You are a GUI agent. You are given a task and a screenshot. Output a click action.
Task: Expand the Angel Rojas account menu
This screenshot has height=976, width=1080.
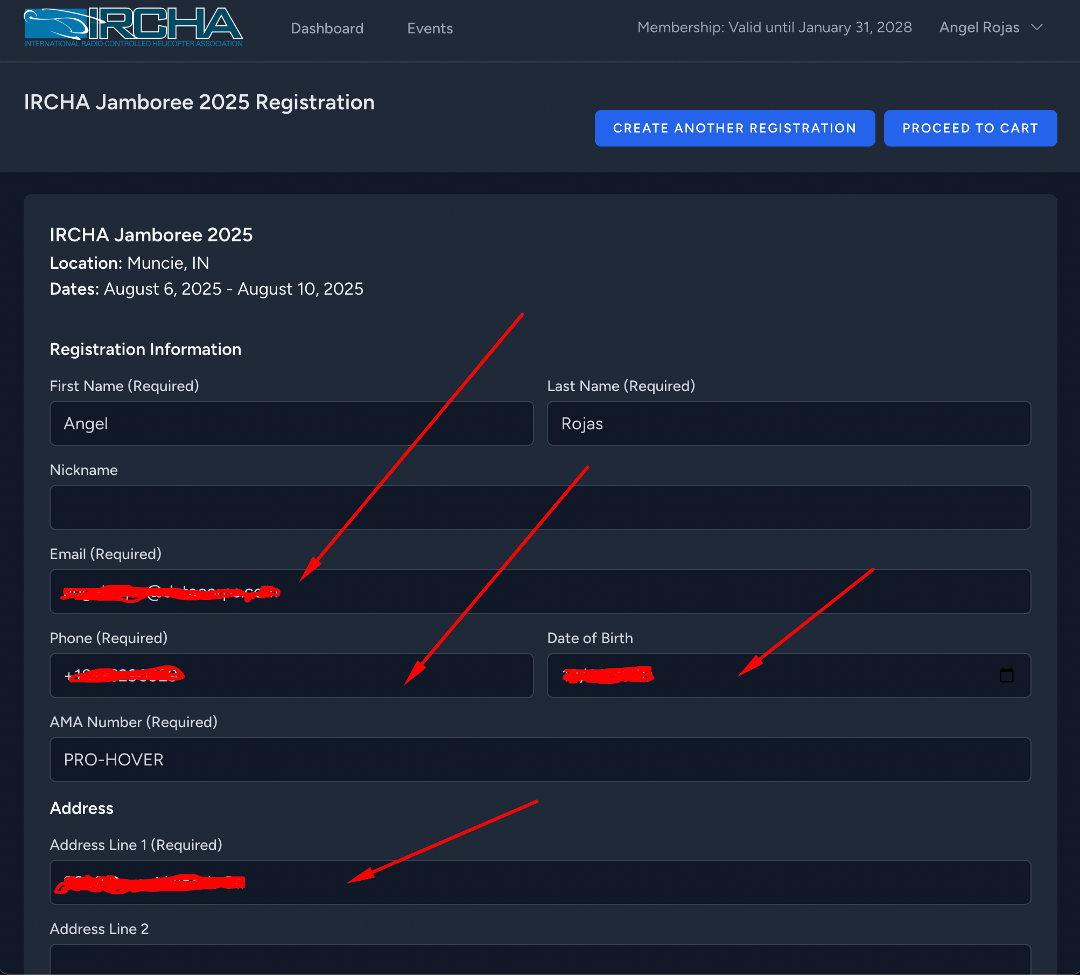[991, 28]
